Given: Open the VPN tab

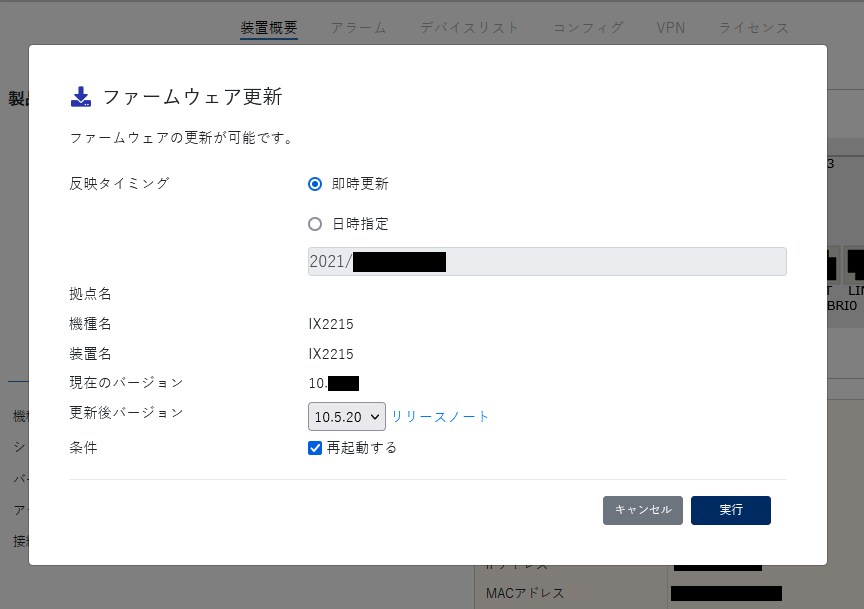Looking at the screenshot, I should pyautogui.click(x=670, y=28).
